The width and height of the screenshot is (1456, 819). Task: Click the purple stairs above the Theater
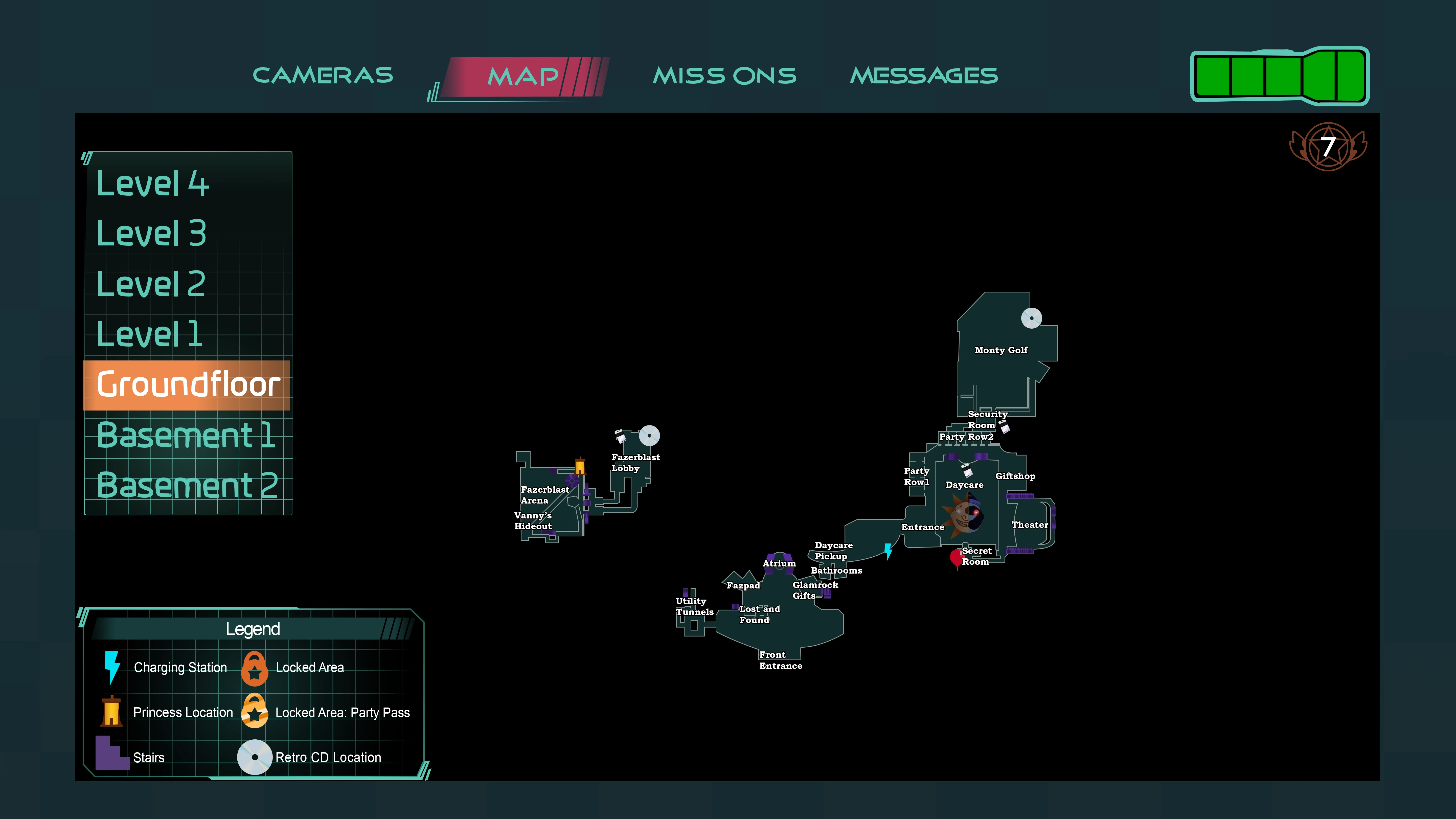tap(1020, 496)
